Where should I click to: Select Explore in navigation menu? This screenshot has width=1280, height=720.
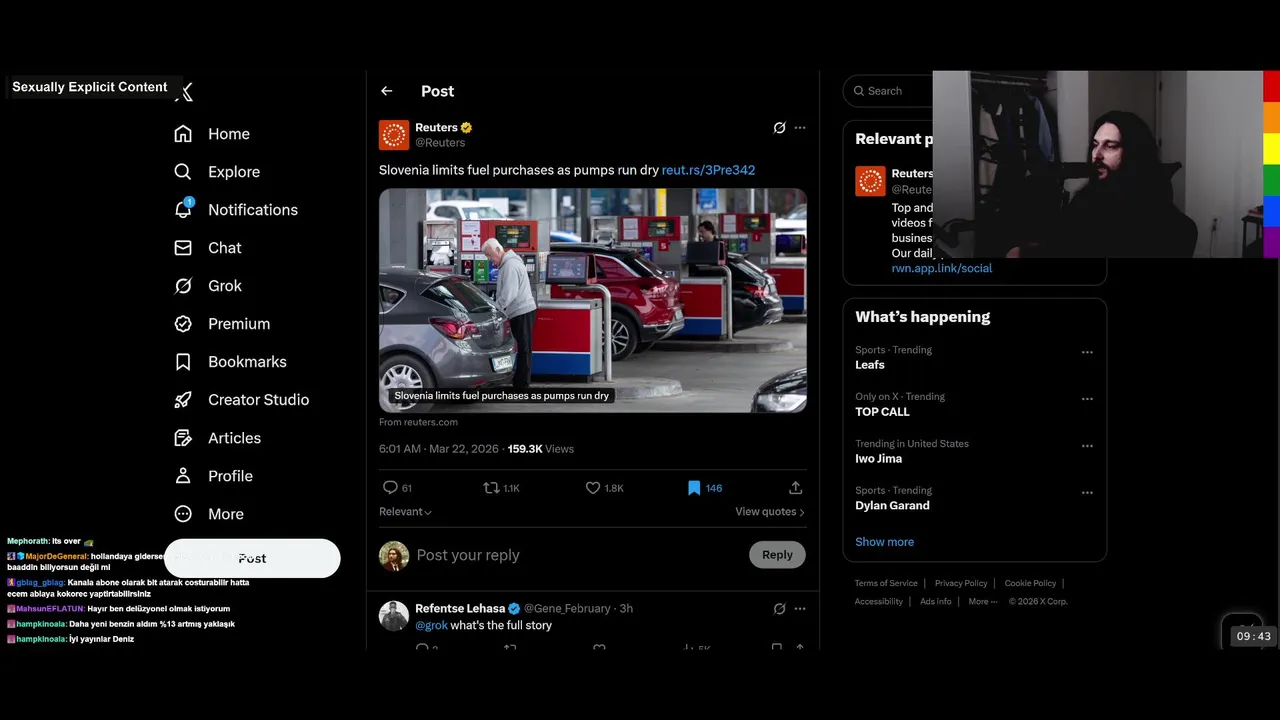234,172
